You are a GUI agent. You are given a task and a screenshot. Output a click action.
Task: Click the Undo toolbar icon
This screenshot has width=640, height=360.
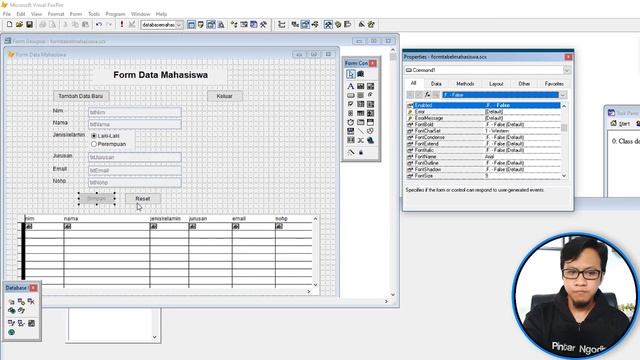point(99,24)
